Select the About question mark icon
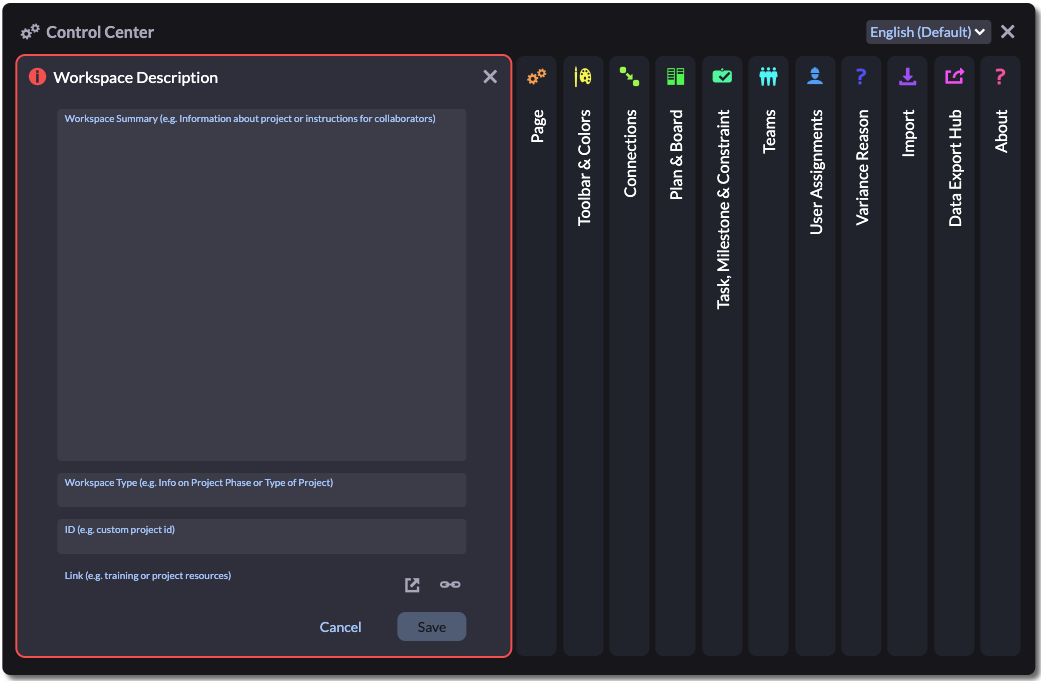 1000,76
